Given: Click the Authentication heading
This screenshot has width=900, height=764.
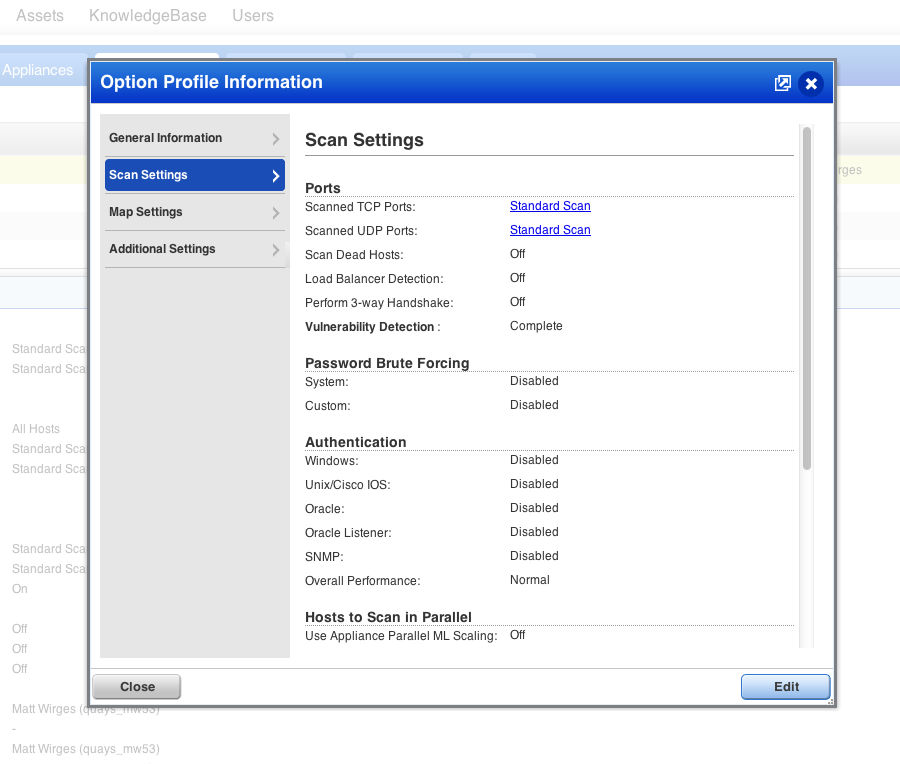Looking at the screenshot, I should [355, 443].
